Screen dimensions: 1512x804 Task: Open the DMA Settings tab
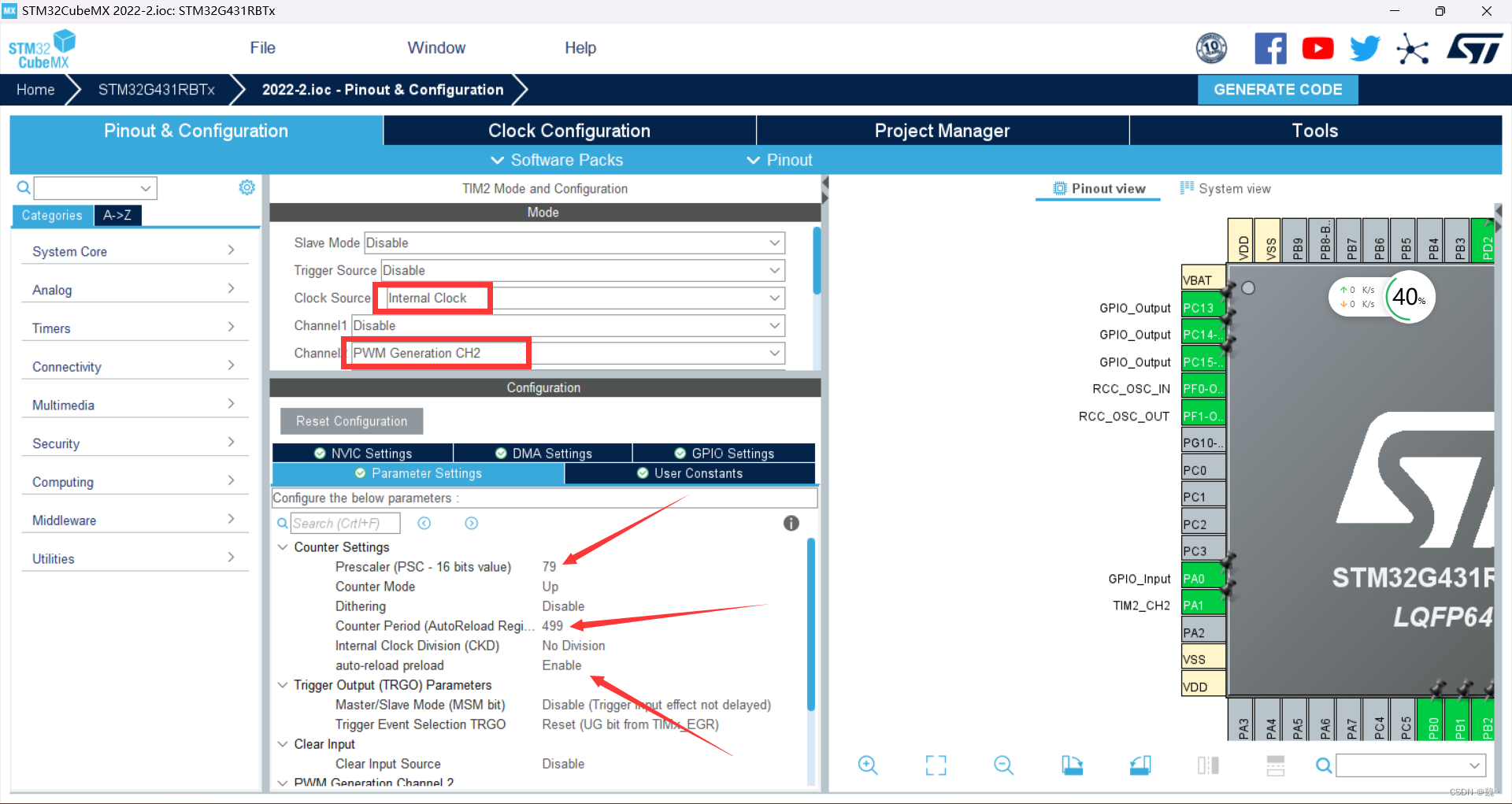543,453
